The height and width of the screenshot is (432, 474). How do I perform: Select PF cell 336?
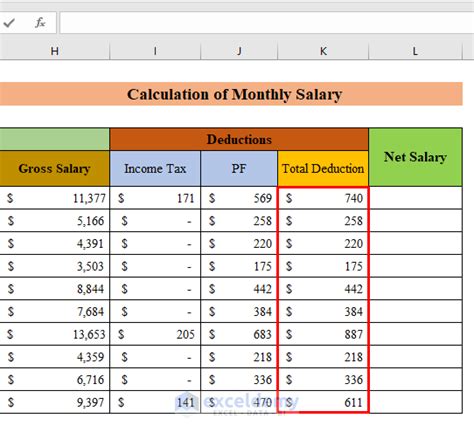(x=239, y=379)
